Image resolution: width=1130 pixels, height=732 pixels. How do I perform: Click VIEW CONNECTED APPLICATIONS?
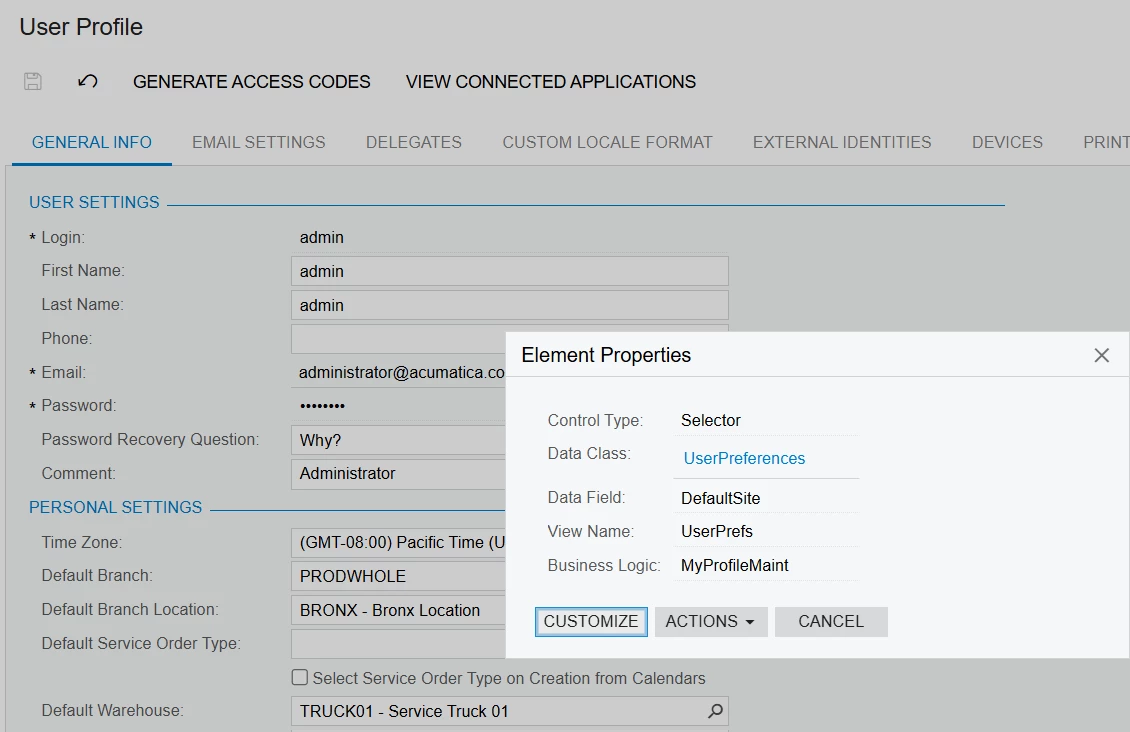coord(549,81)
